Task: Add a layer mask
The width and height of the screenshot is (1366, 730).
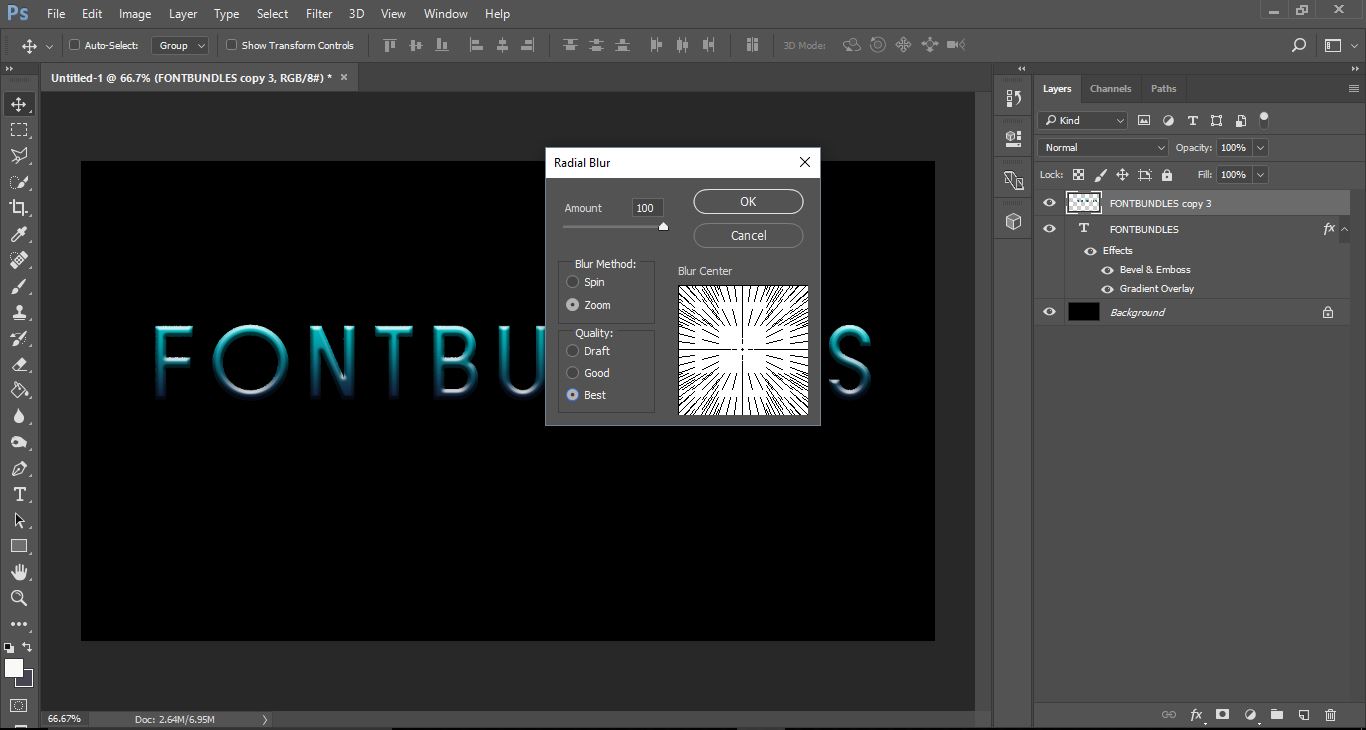Action: click(1222, 715)
